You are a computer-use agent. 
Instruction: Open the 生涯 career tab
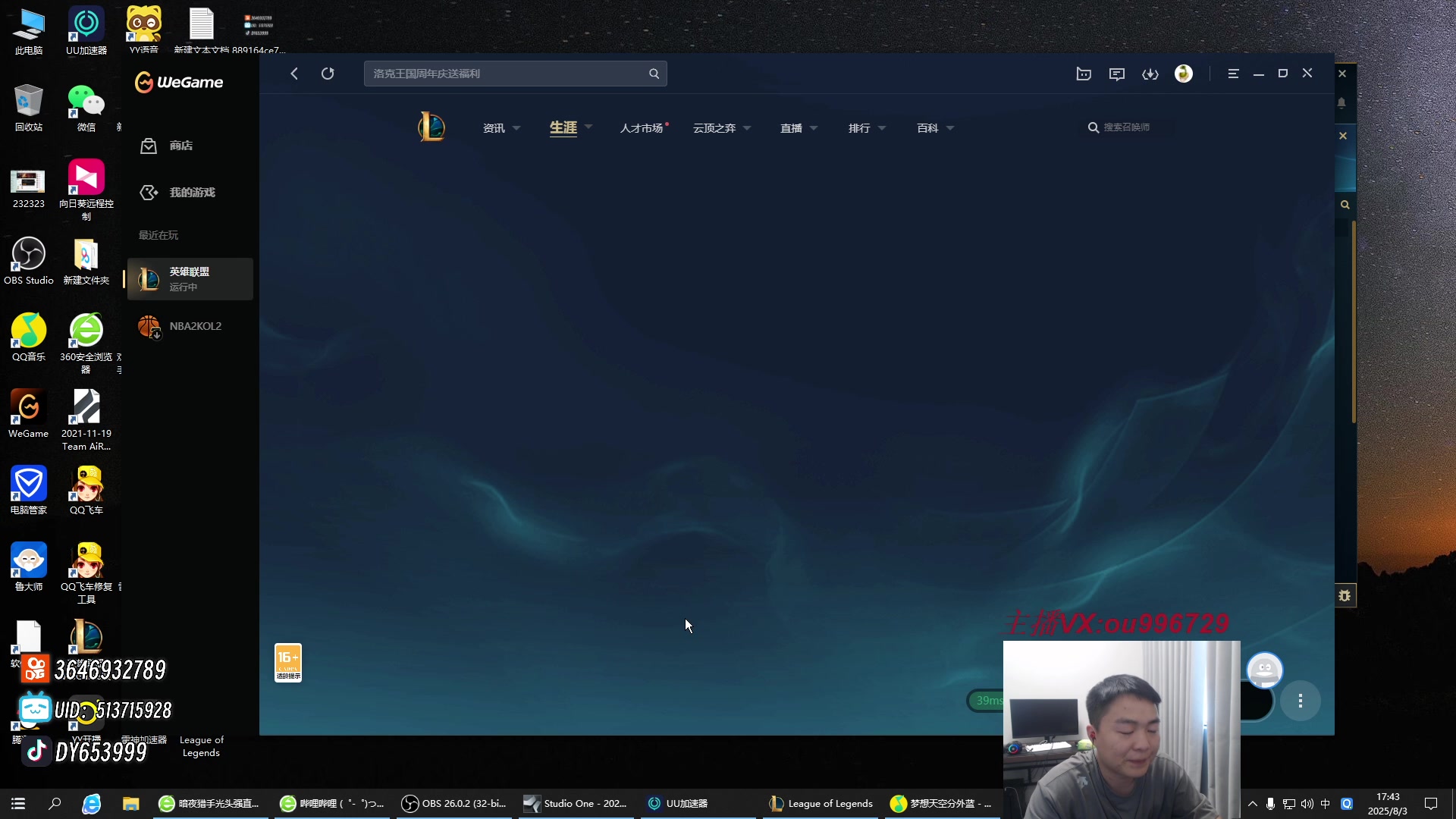pos(563,128)
